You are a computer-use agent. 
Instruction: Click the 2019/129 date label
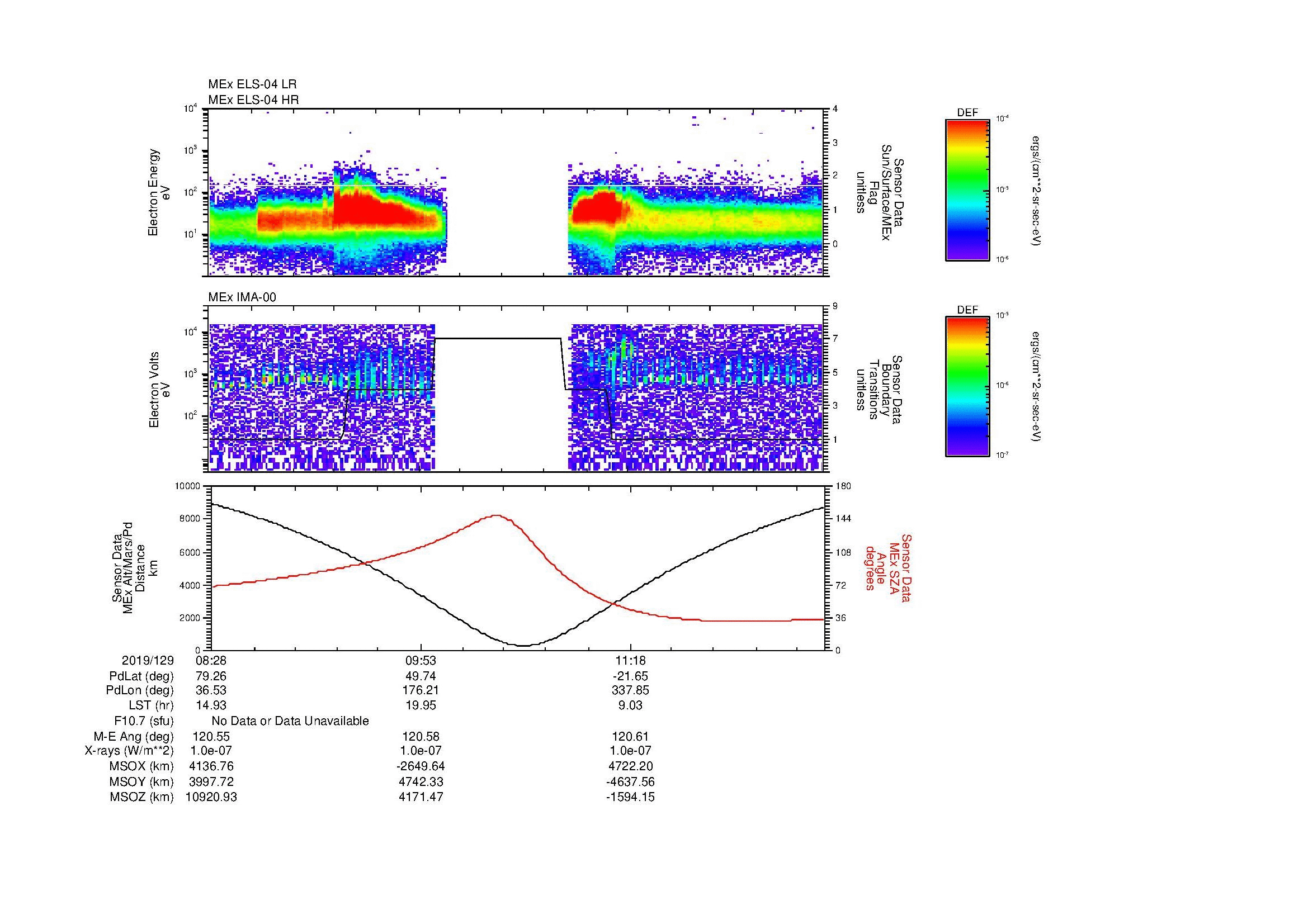tap(148, 660)
